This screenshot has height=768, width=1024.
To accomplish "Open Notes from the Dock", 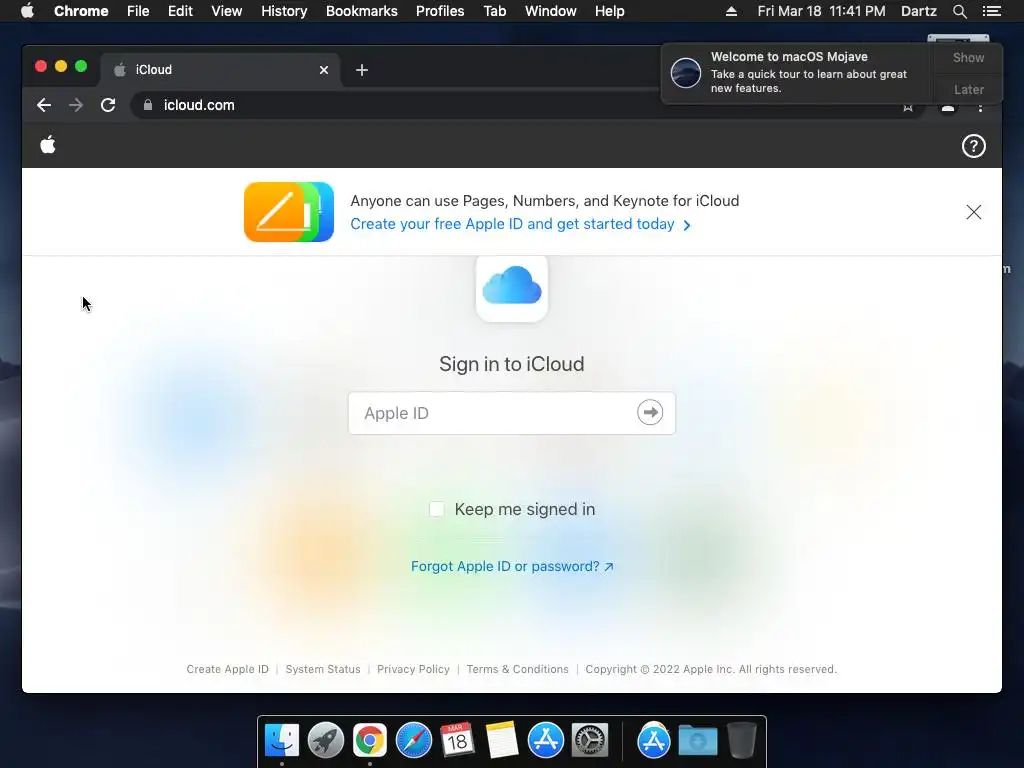I will (502, 740).
